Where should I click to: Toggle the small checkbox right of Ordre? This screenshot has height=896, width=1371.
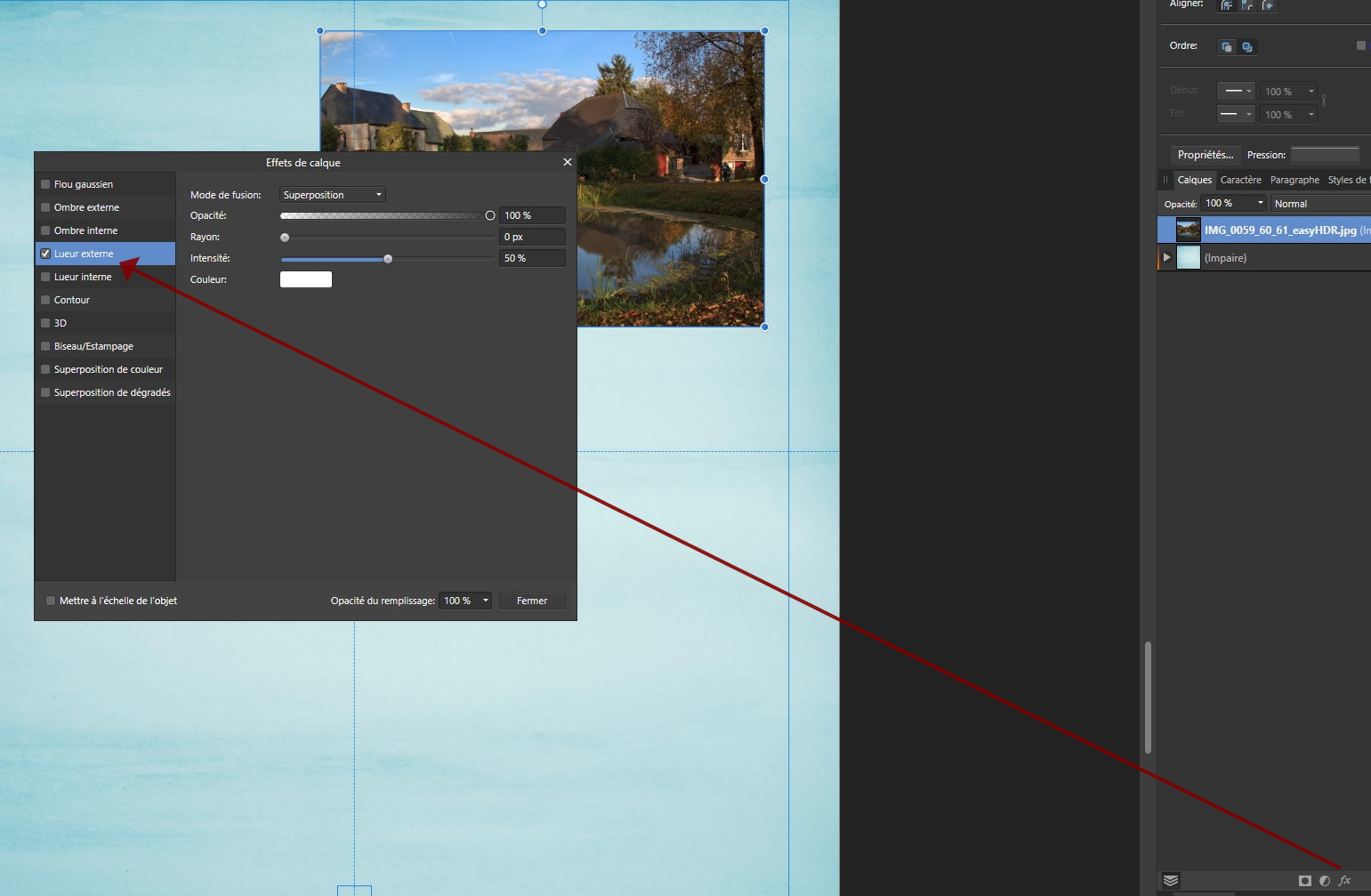(x=1360, y=45)
